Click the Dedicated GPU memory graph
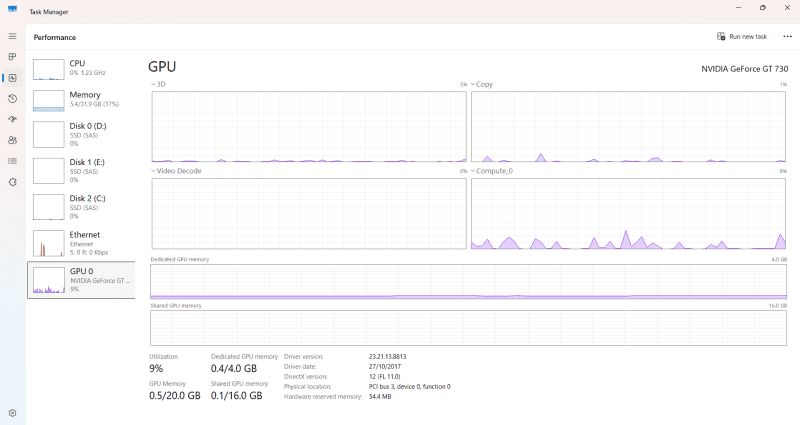 468,281
